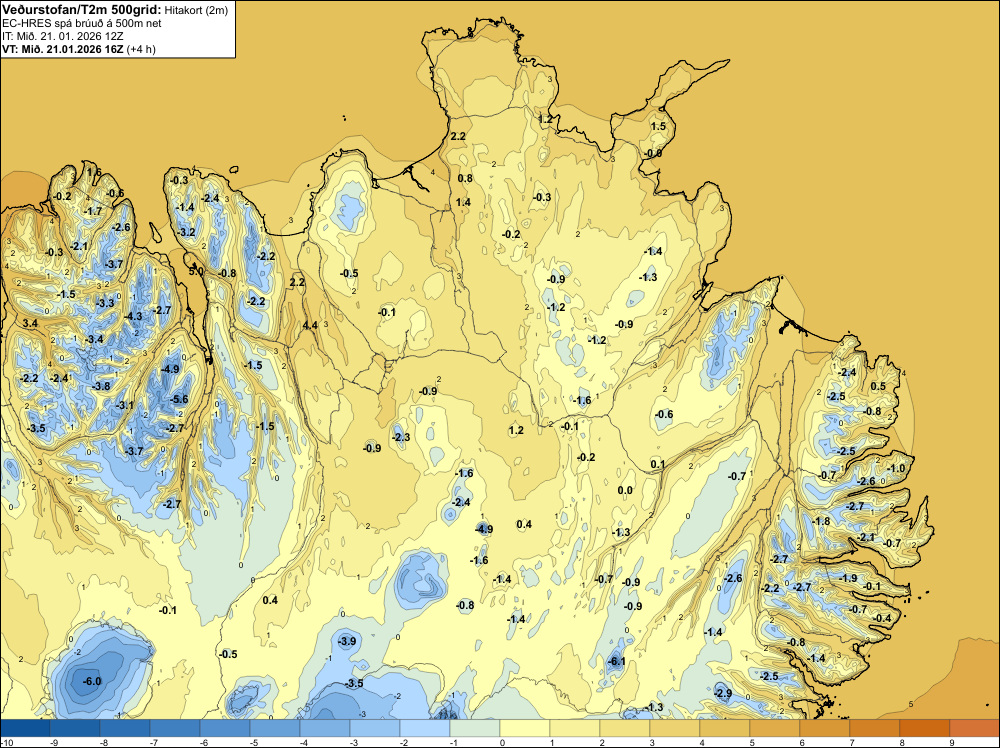Click the valid time 'VT: Mið. 21.01.2026 16Z (+4 h)'
The width and height of the screenshot is (1000, 748).
pyautogui.click(x=78, y=48)
